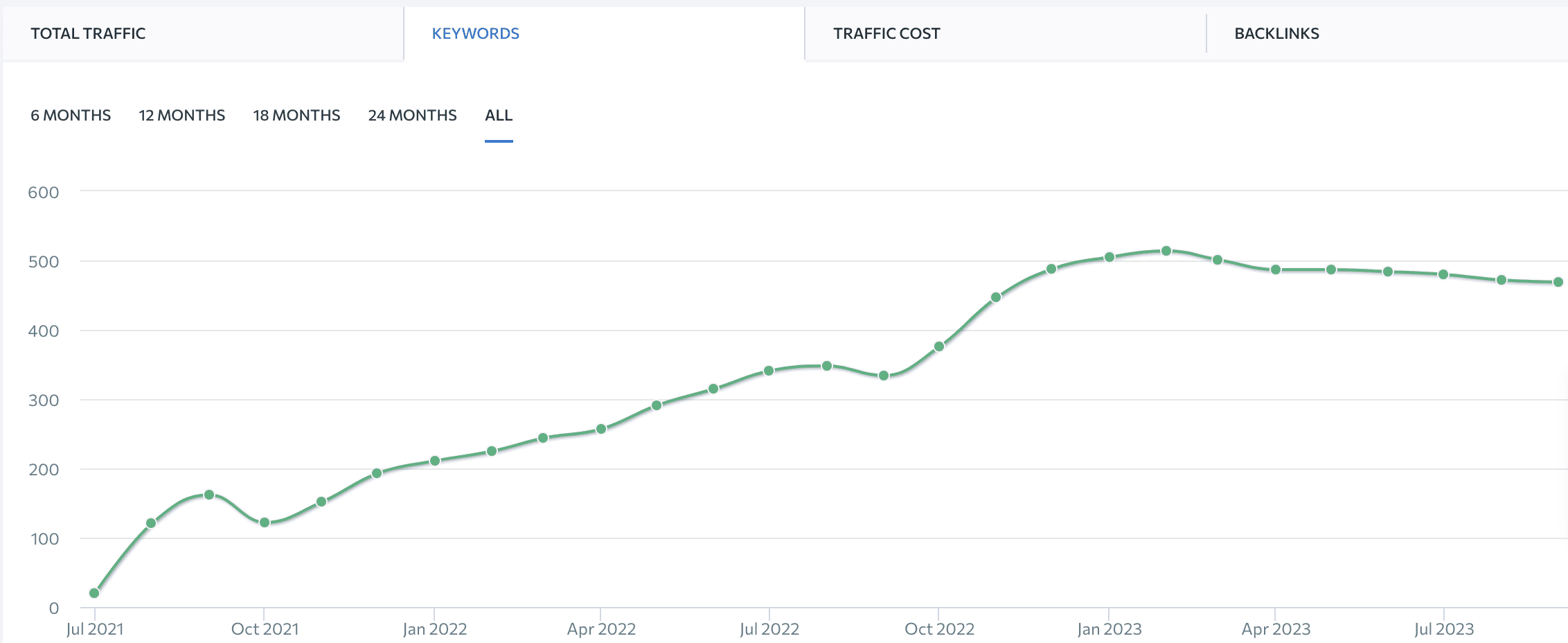Click the Jul 2021 axis label

coord(95,629)
